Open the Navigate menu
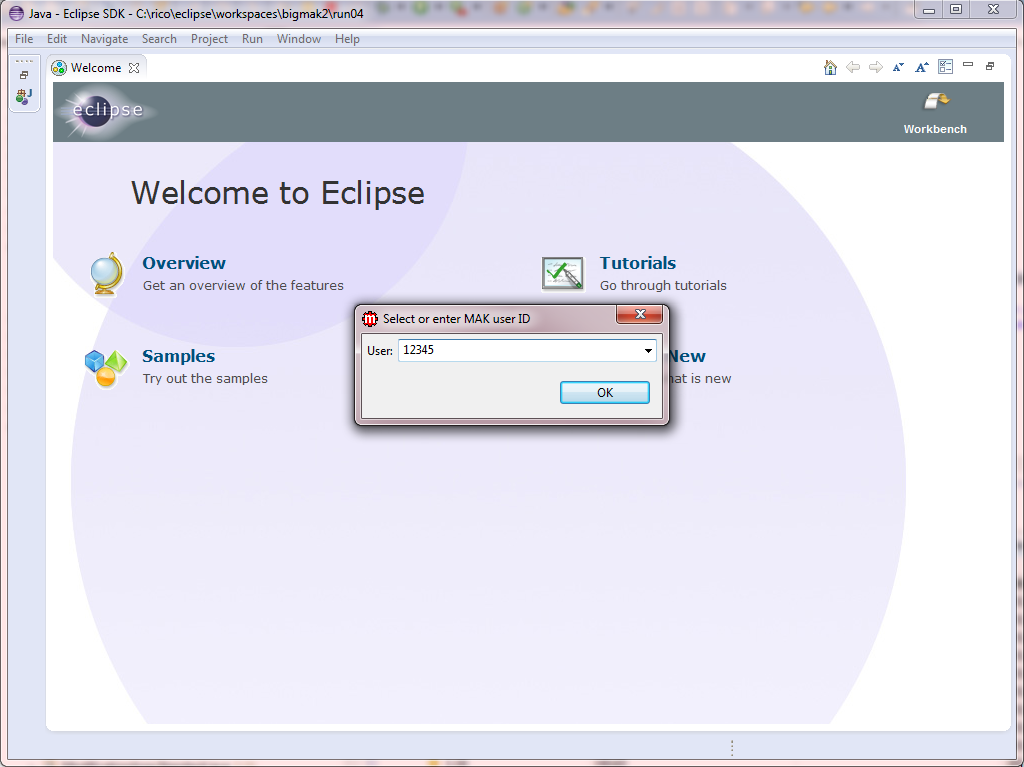 [x=104, y=39]
